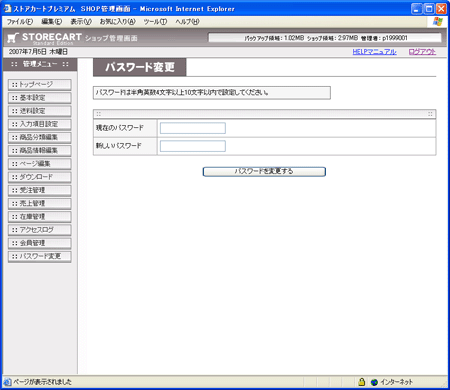Focus the 新しいパスワード input field

click(x=193, y=146)
